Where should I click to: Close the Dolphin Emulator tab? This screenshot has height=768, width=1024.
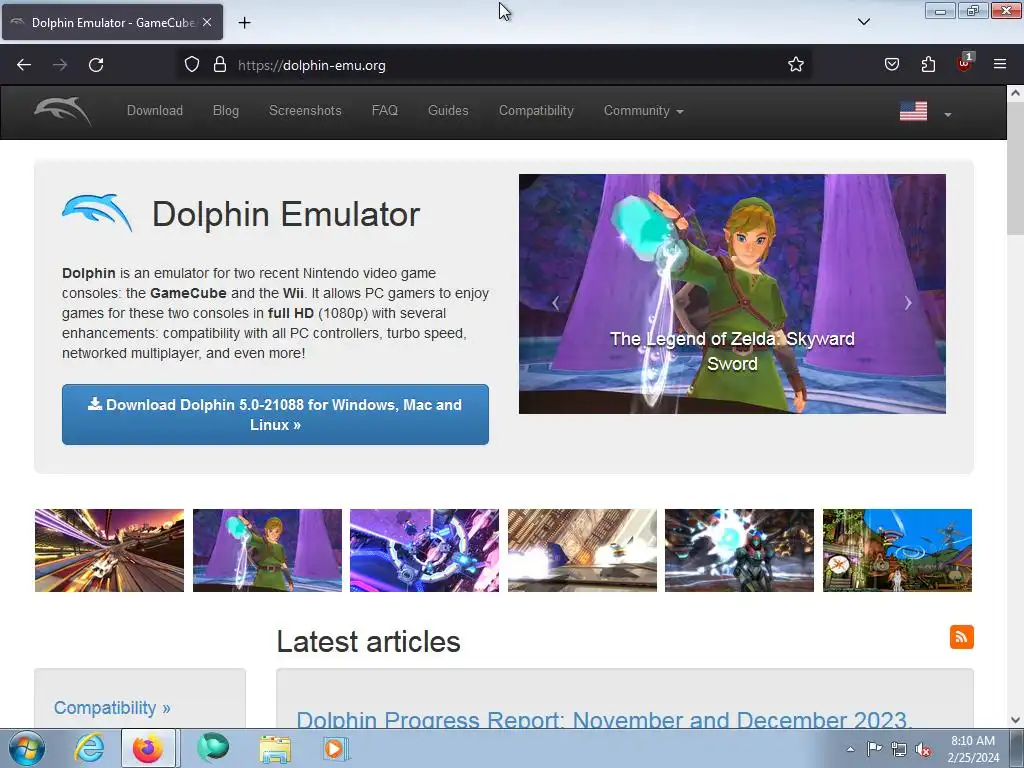(x=207, y=22)
